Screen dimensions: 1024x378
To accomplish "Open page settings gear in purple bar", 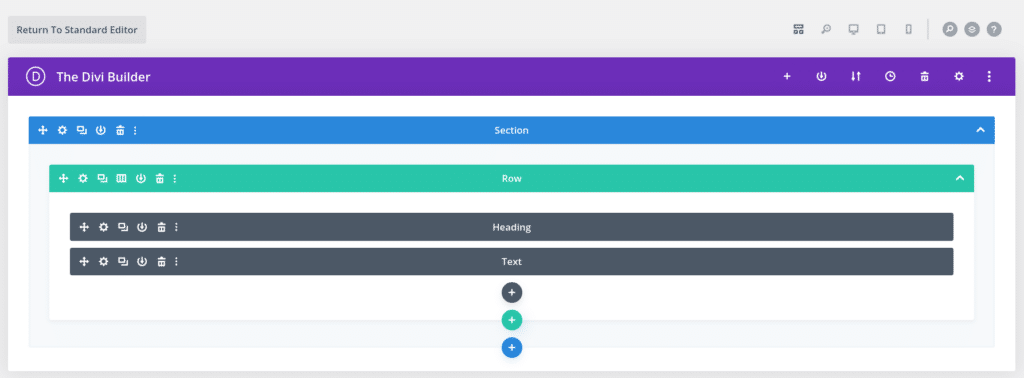I will [959, 76].
